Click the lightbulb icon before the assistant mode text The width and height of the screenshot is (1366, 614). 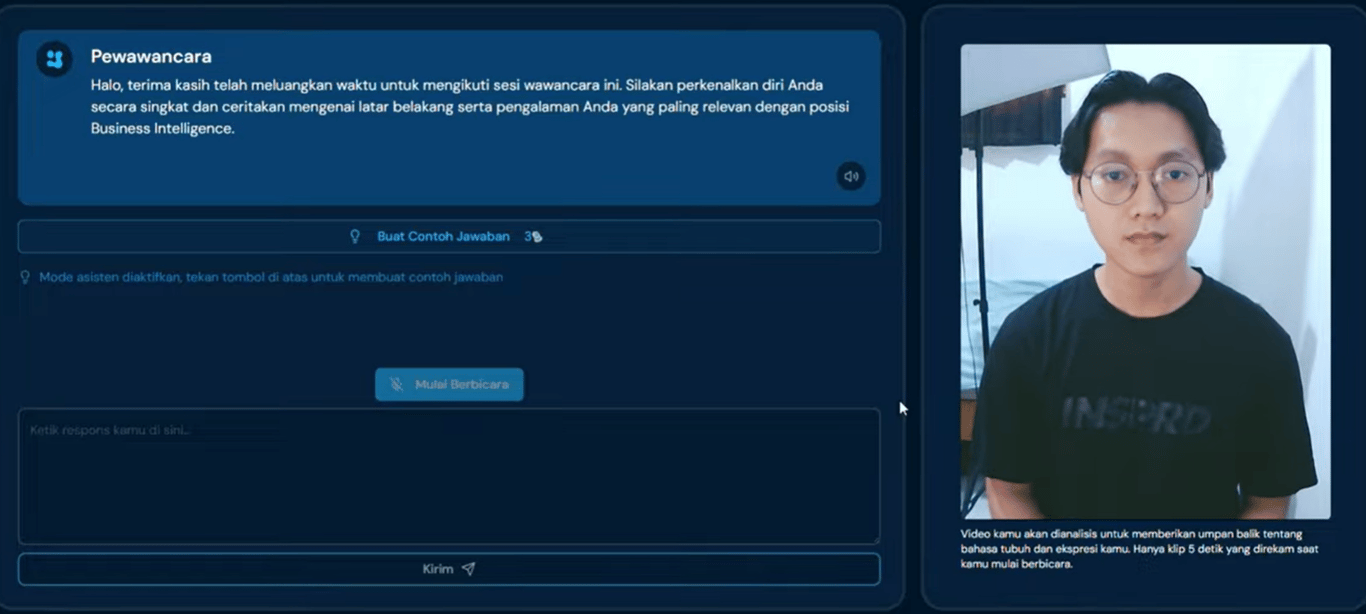[x=26, y=275]
